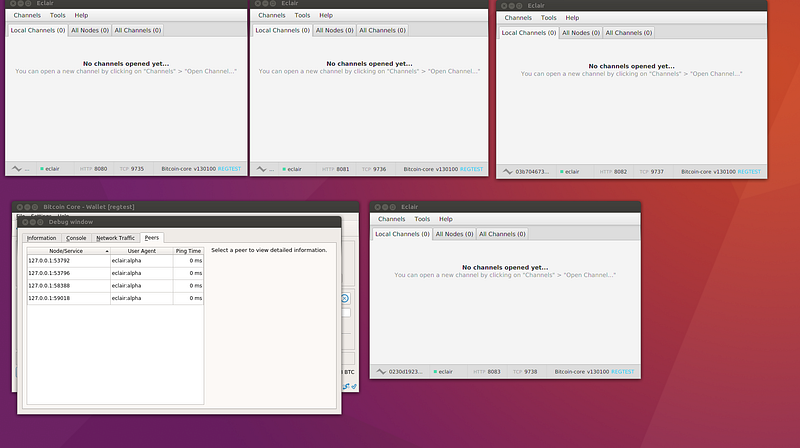Click green eclair status indicator in HTTP 8080 window
This screenshot has width=800, height=448.
point(42,169)
